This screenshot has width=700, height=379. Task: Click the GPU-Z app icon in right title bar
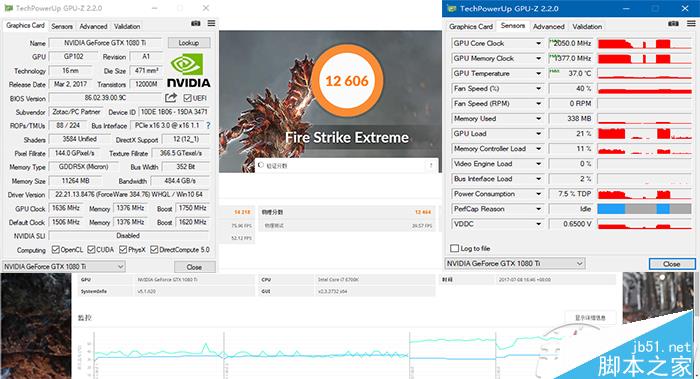(x=452, y=8)
